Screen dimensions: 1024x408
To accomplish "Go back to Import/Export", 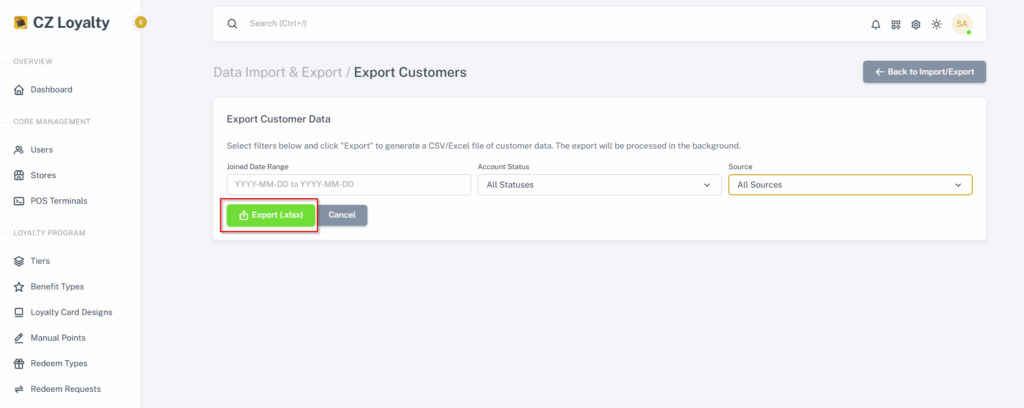I will 924,72.
